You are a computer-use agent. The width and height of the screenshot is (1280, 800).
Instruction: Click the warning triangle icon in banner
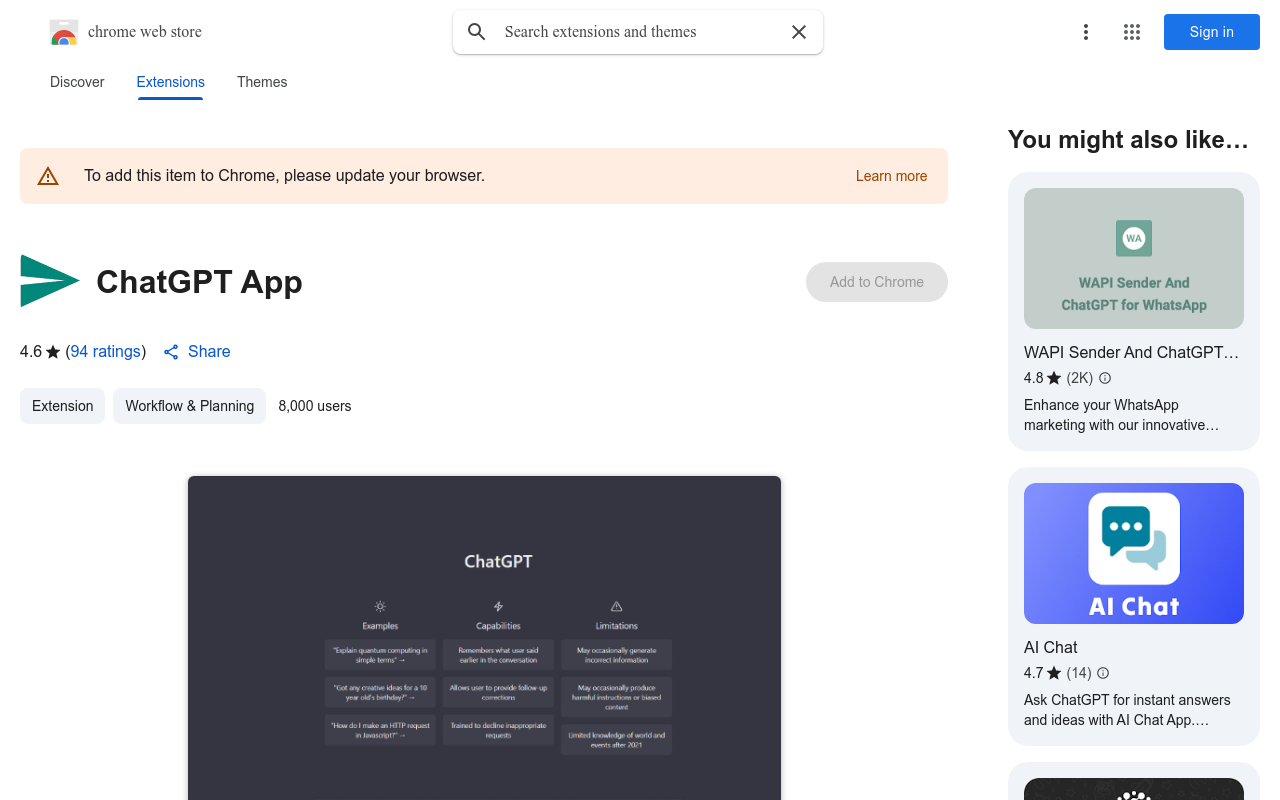48,176
